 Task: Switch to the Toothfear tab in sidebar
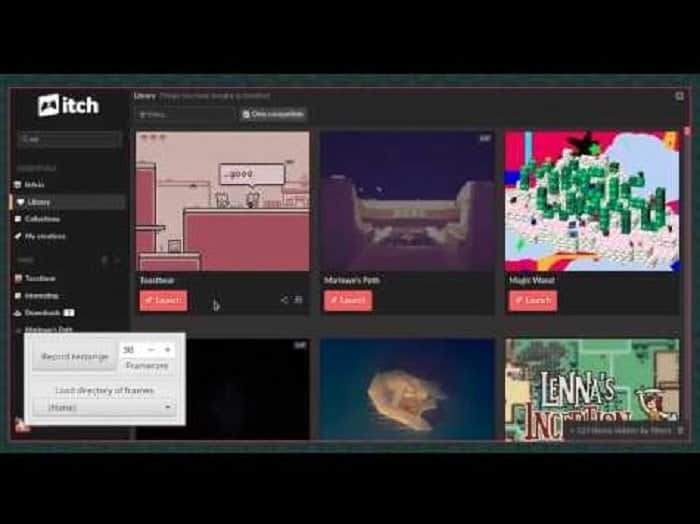pos(35,278)
